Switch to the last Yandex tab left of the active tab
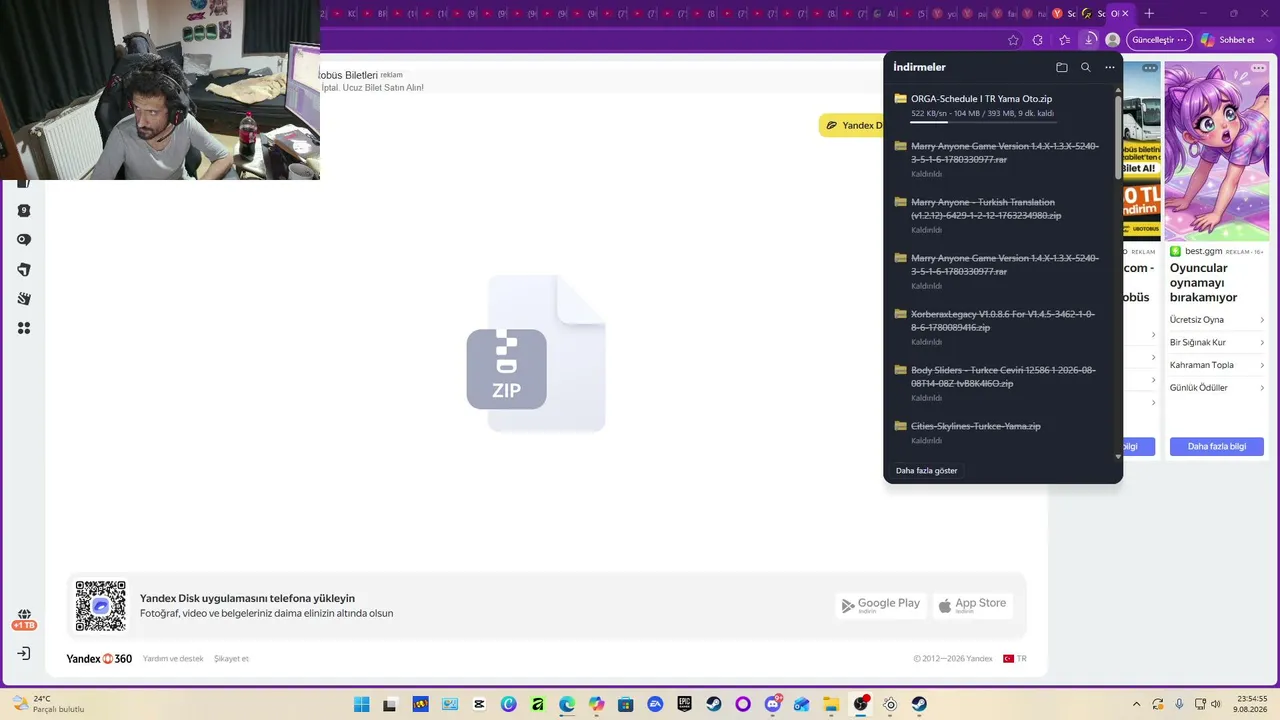The width and height of the screenshot is (1280, 720). 1063,14
